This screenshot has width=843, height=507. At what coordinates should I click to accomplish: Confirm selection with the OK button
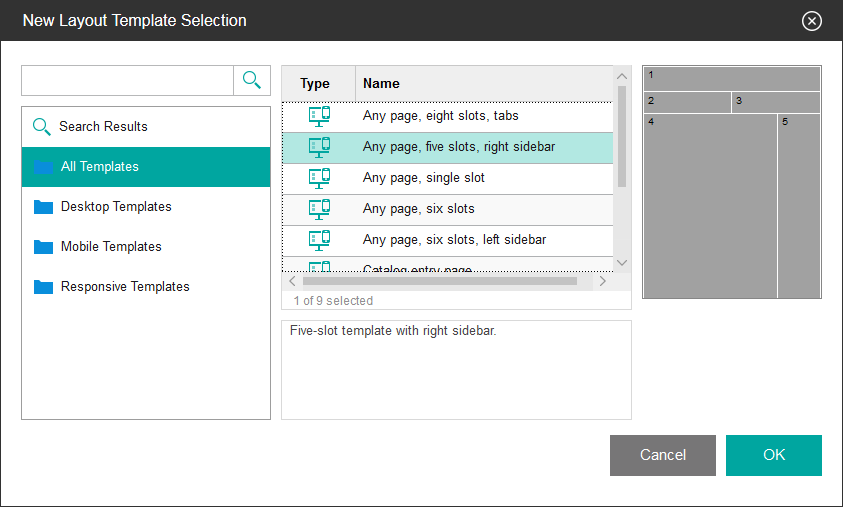(773, 455)
